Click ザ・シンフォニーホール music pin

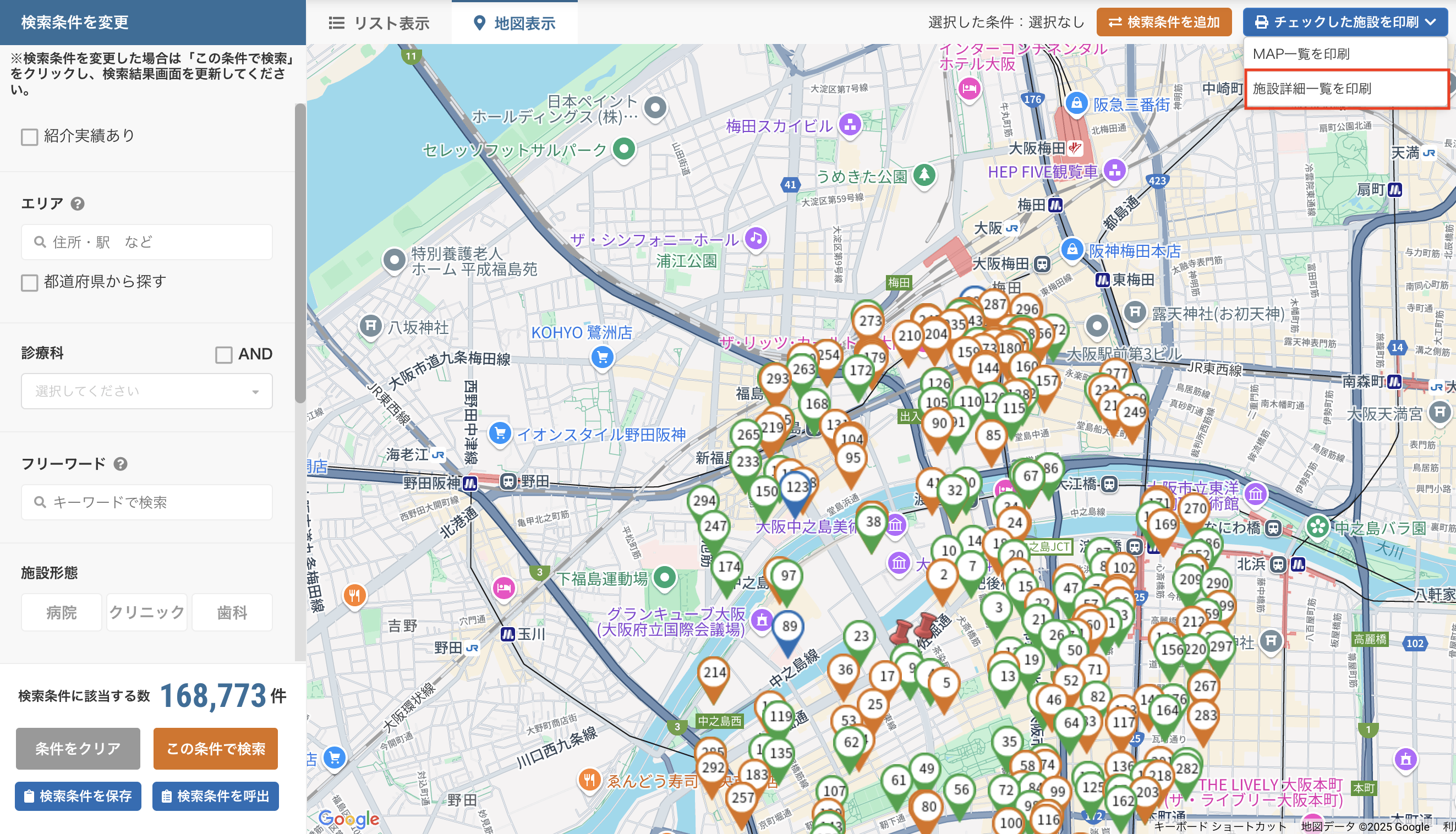(756, 239)
